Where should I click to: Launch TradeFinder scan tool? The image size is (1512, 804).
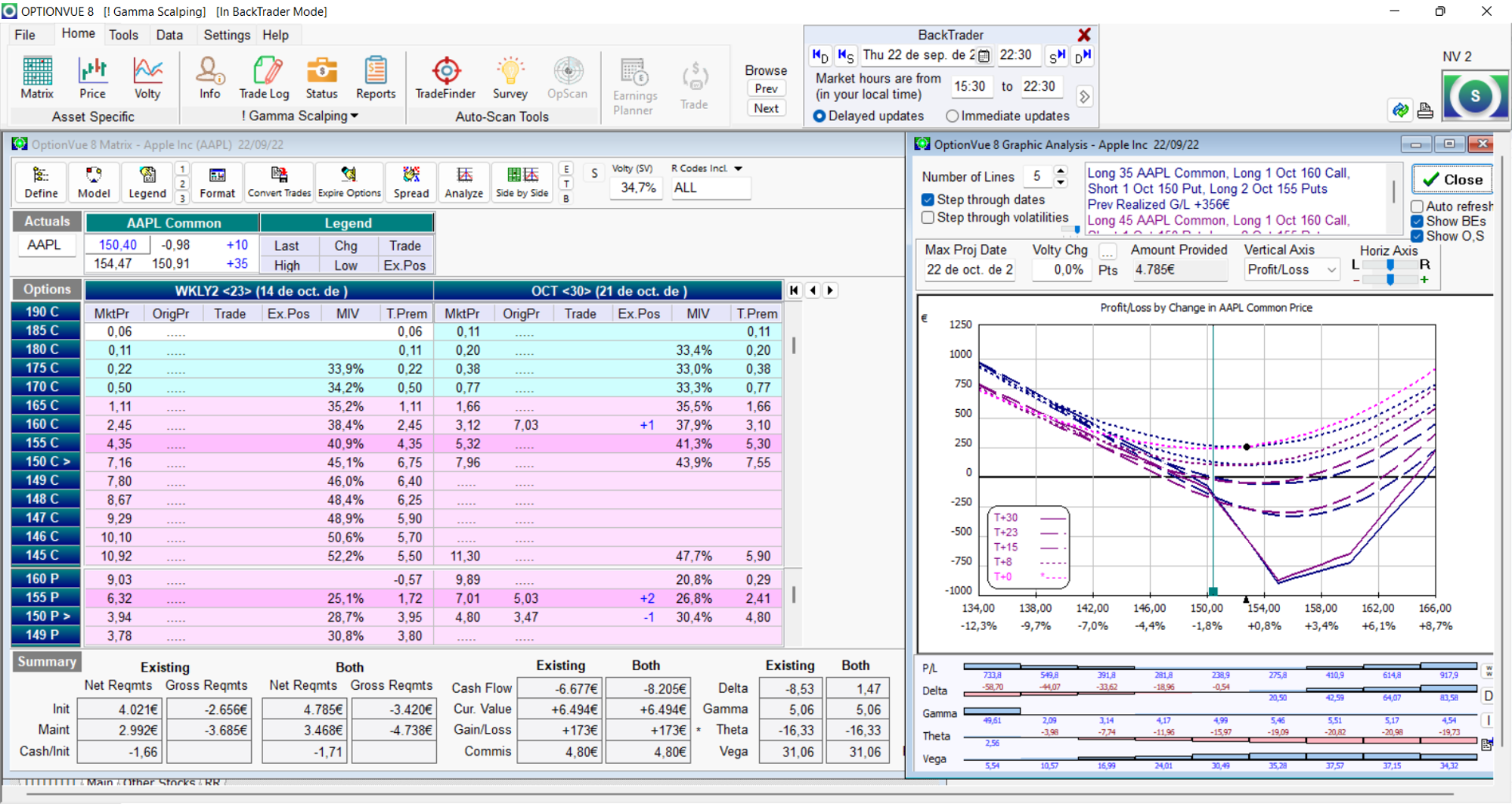(x=445, y=78)
